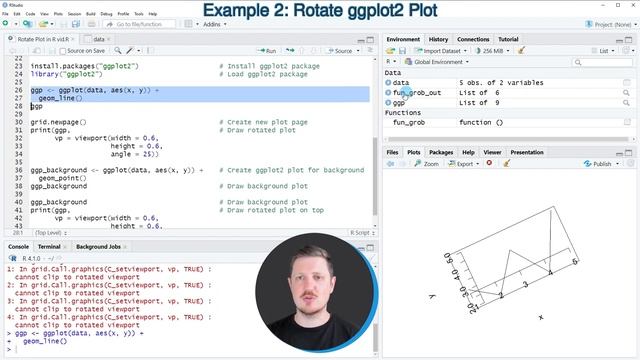Image resolution: width=640 pixels, height=360 pixels.
Task: Open the Source button dropdown arrow
Action: [358, 51]
